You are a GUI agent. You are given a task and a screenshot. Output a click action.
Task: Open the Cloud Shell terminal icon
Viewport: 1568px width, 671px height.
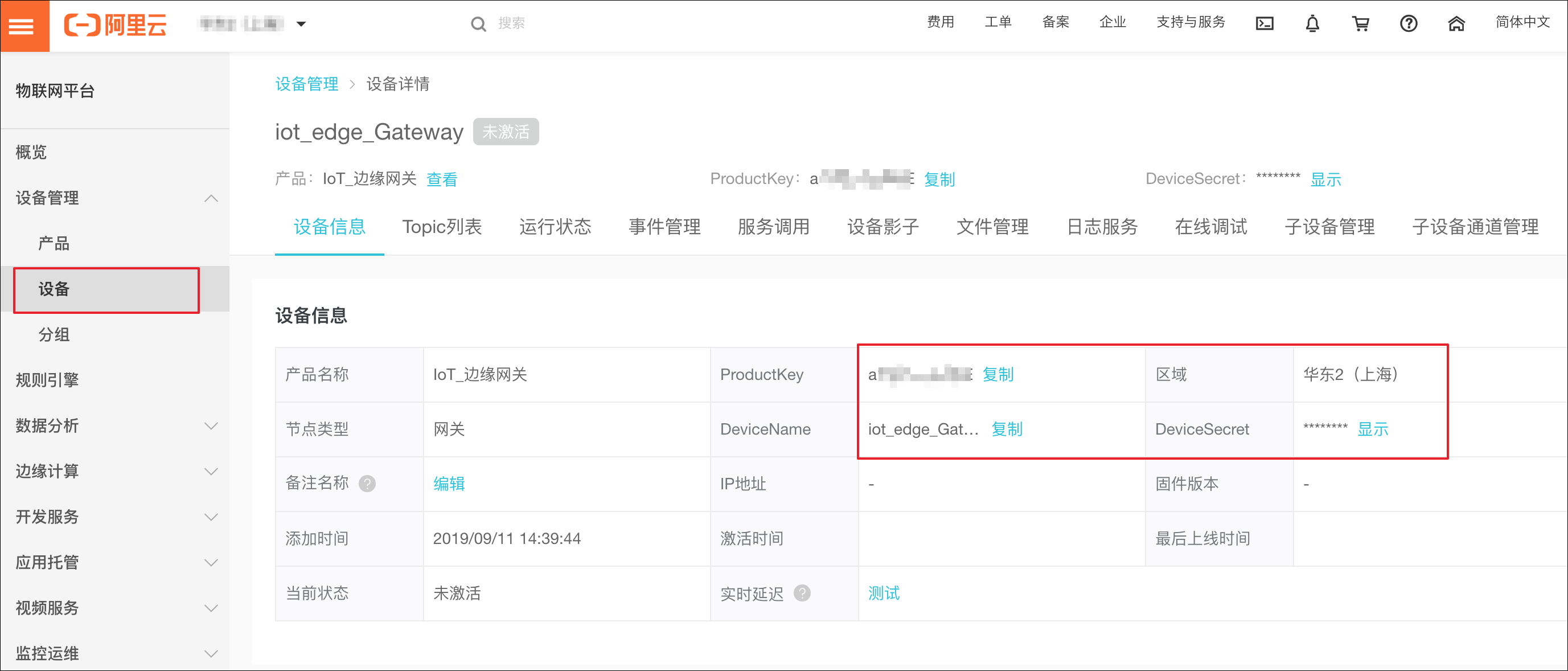coord(1265,24)
